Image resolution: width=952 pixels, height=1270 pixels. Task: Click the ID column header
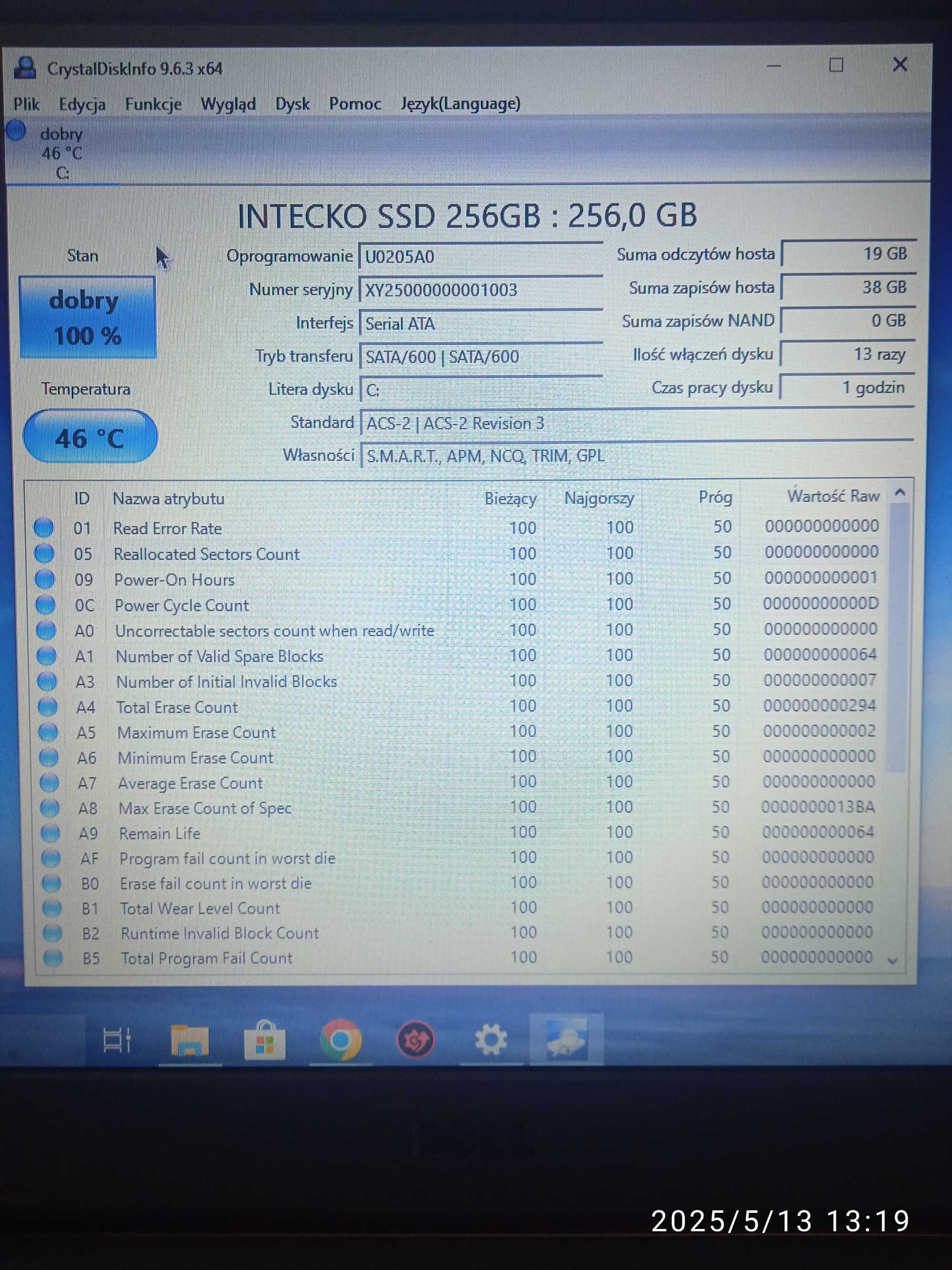pyautogui.click(x=81, y=499)
